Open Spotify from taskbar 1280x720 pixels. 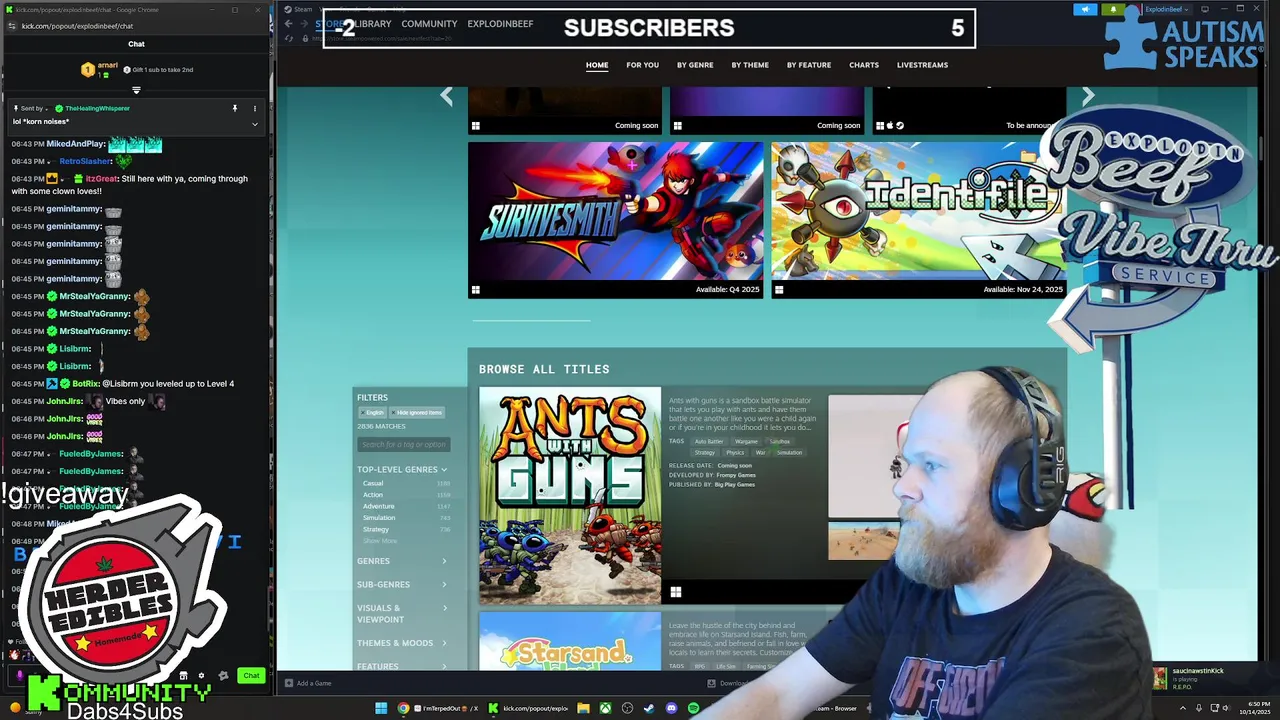point(693,708)
